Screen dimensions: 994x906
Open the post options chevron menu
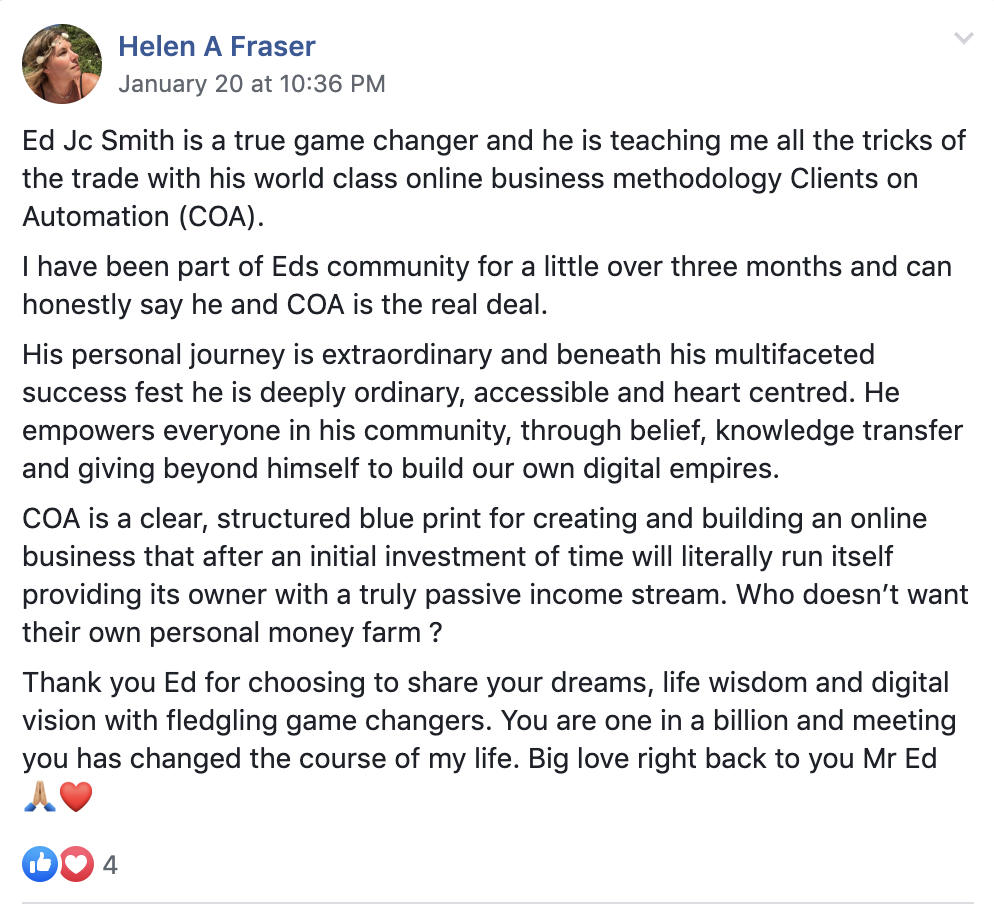pyautogui.click(x=963, y=40)
